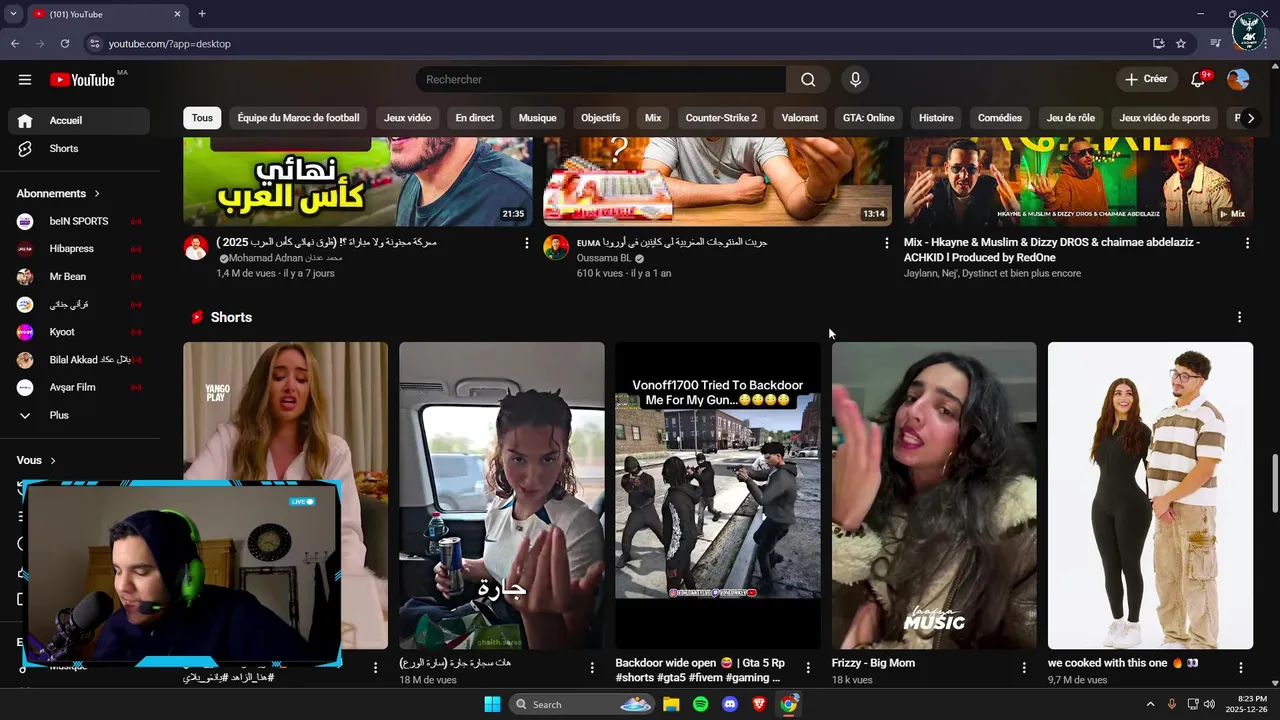The height and width of the screenshot is (720, 1280).
Task: Bookmark the page with star icon
Action: [x=1181, y=44]
